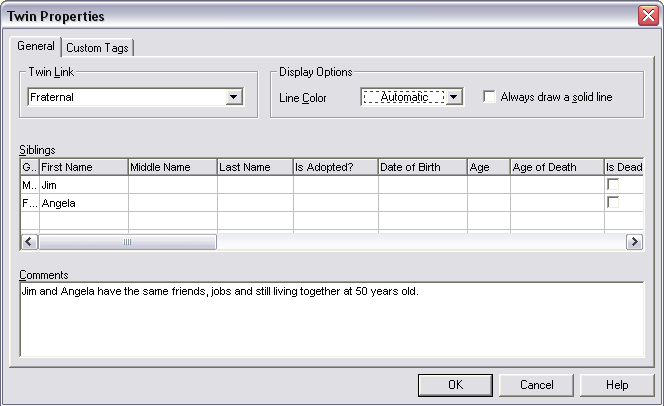Click the Age of Death column header
664x406 pixels.
tap(557, 167)
